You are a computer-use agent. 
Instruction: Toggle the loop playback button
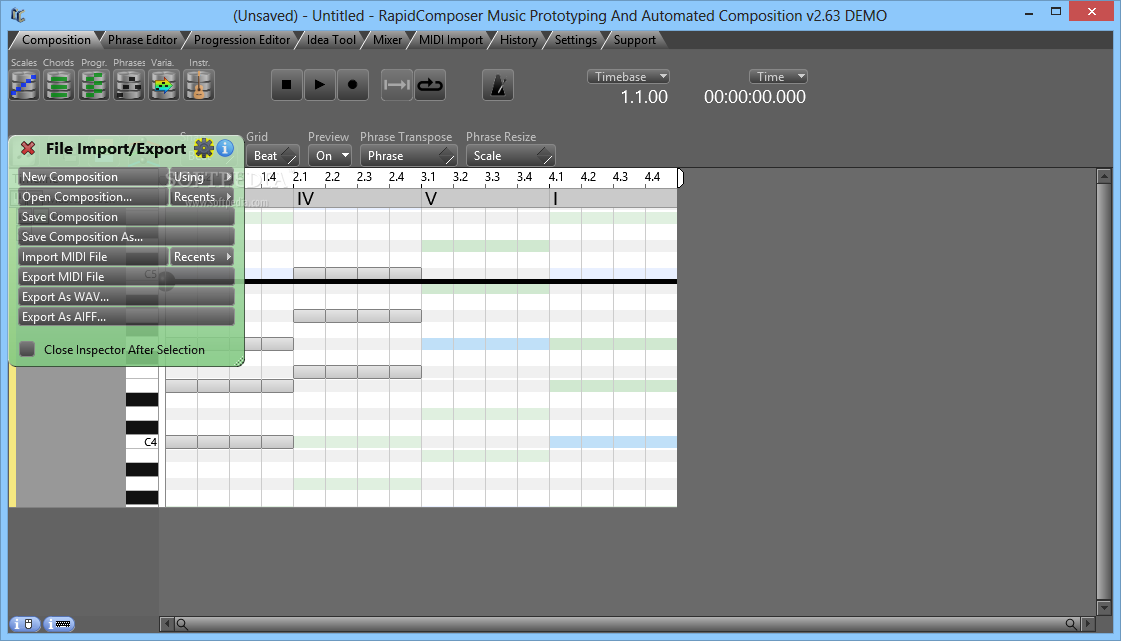pos(430,85)
